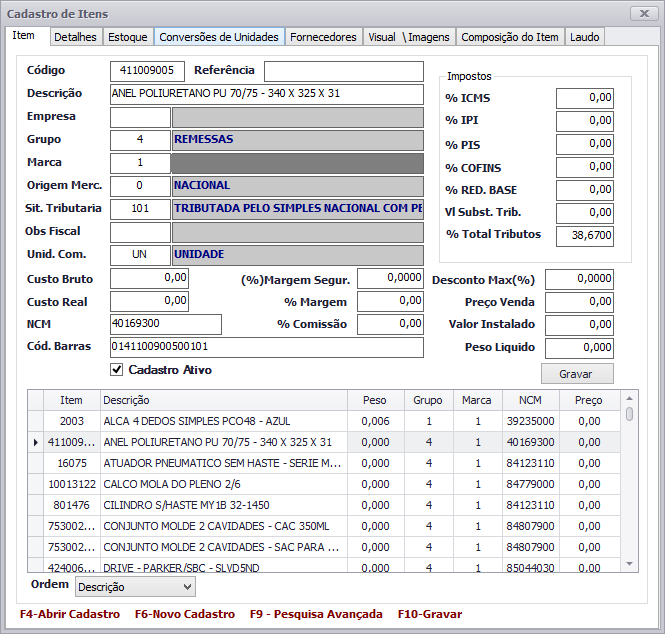Click the Gravar button
Screen dimensions: 665x634
click(577, 374)
